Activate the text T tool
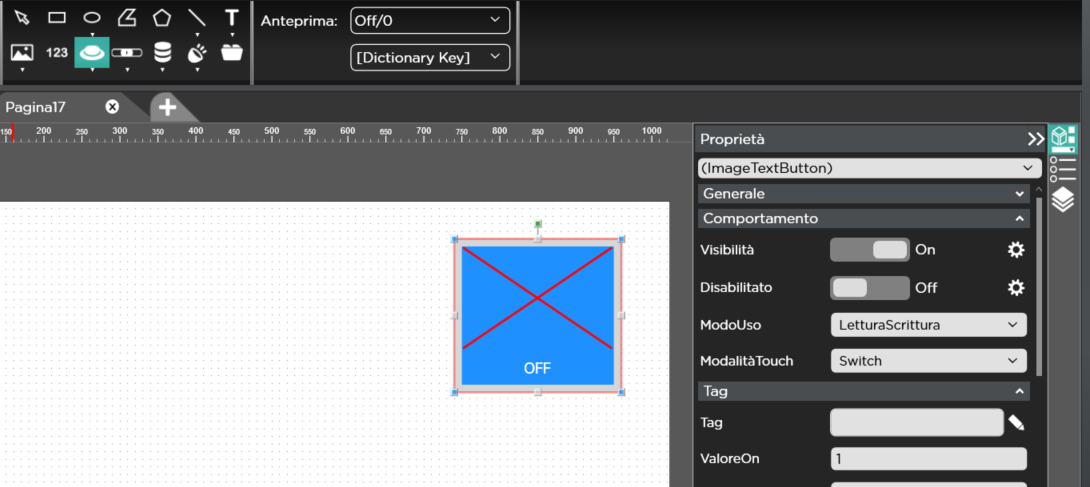Screen dimensions: 1090x487 point(232,17)
